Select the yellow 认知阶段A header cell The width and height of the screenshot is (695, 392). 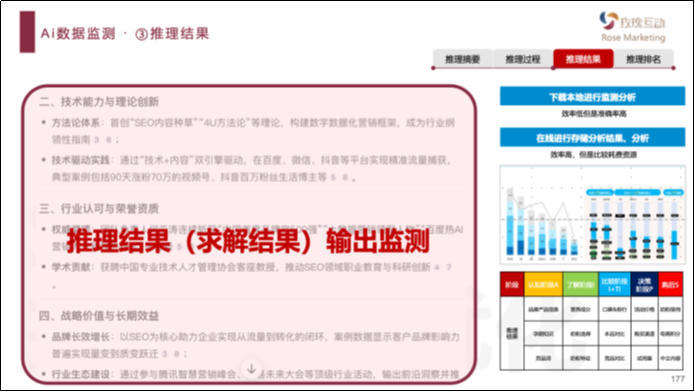[x=543, y=285]
